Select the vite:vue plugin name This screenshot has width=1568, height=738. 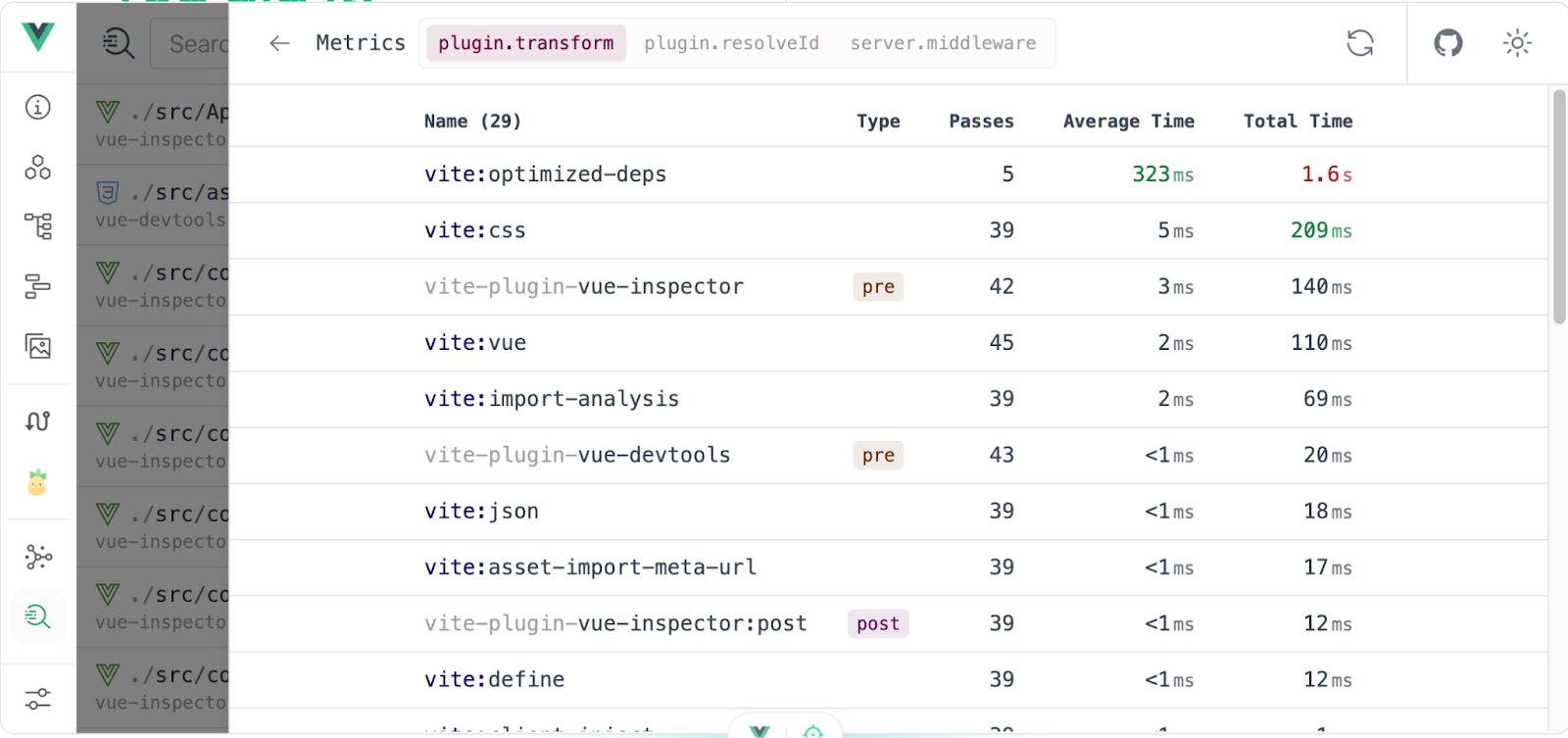(475, 343)
